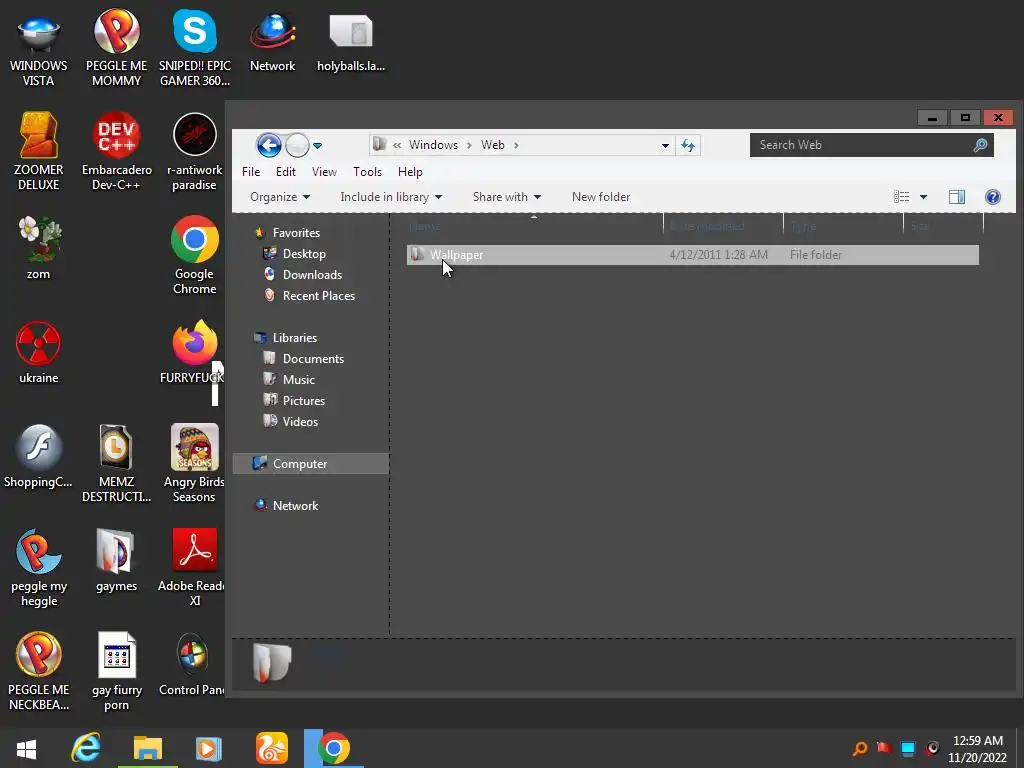
Task: Open the Help menu
Action: (410, 172)
